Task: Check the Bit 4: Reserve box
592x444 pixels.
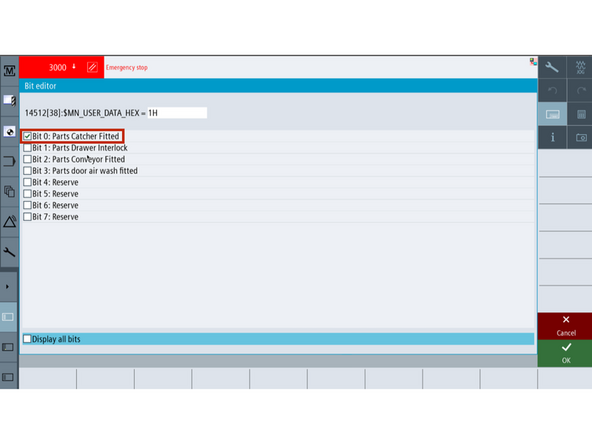Action: tap(27, 182)
